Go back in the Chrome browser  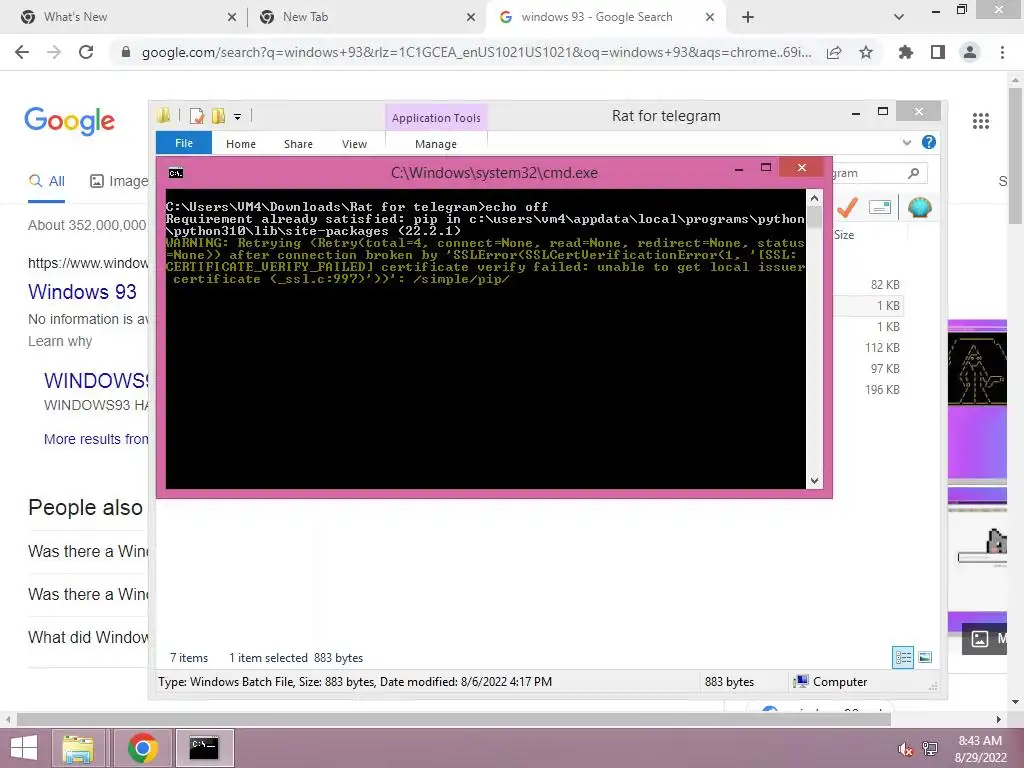point(22,52)
